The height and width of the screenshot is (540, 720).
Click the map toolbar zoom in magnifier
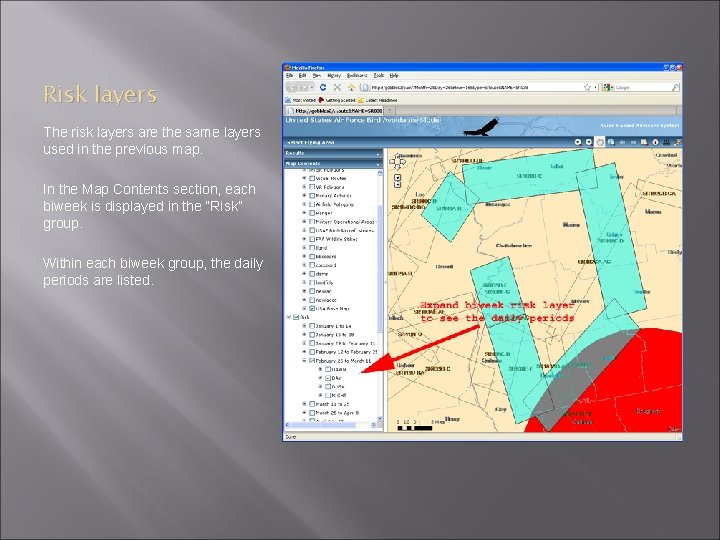[578, 142]
